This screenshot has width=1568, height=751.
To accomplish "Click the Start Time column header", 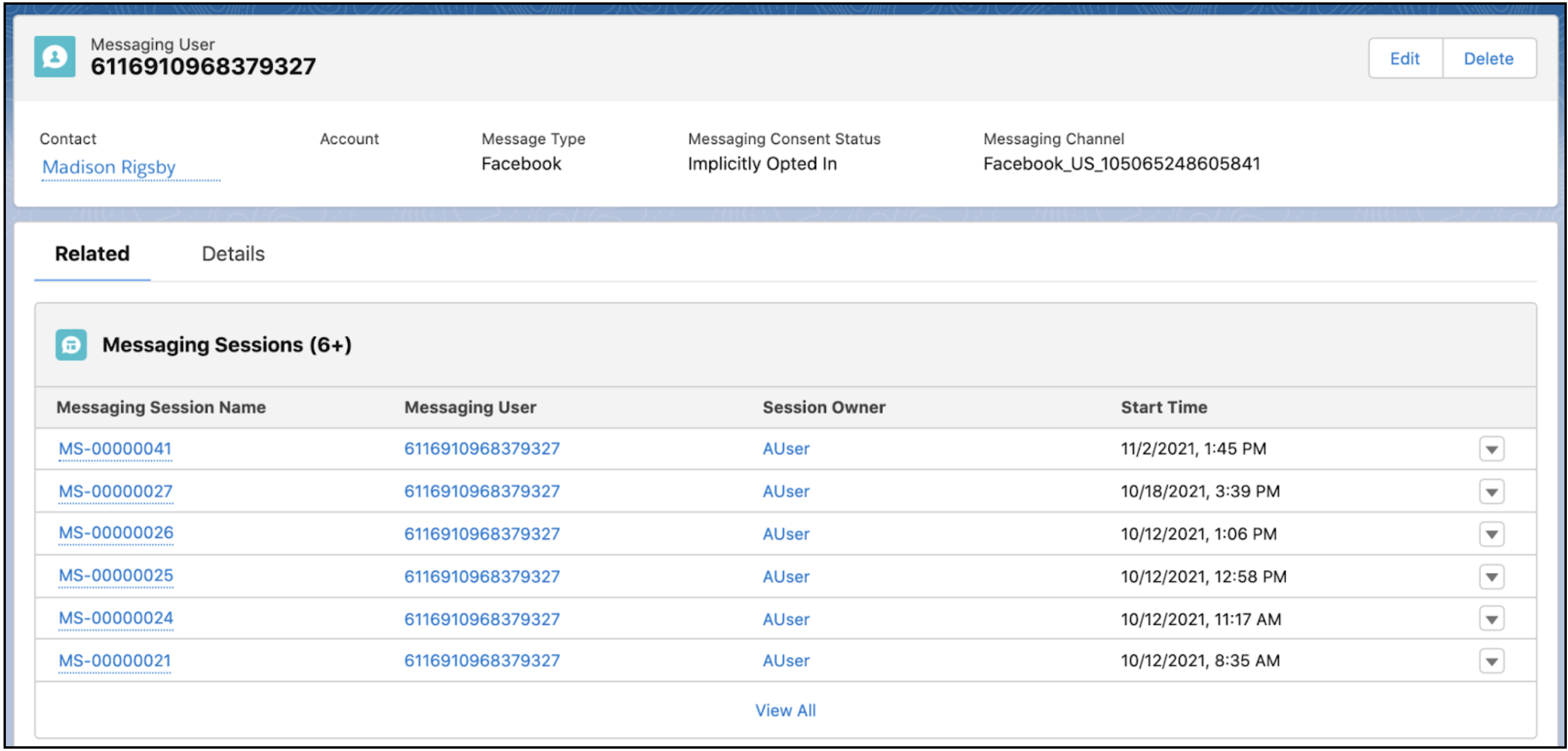I will click(1163, 407).
